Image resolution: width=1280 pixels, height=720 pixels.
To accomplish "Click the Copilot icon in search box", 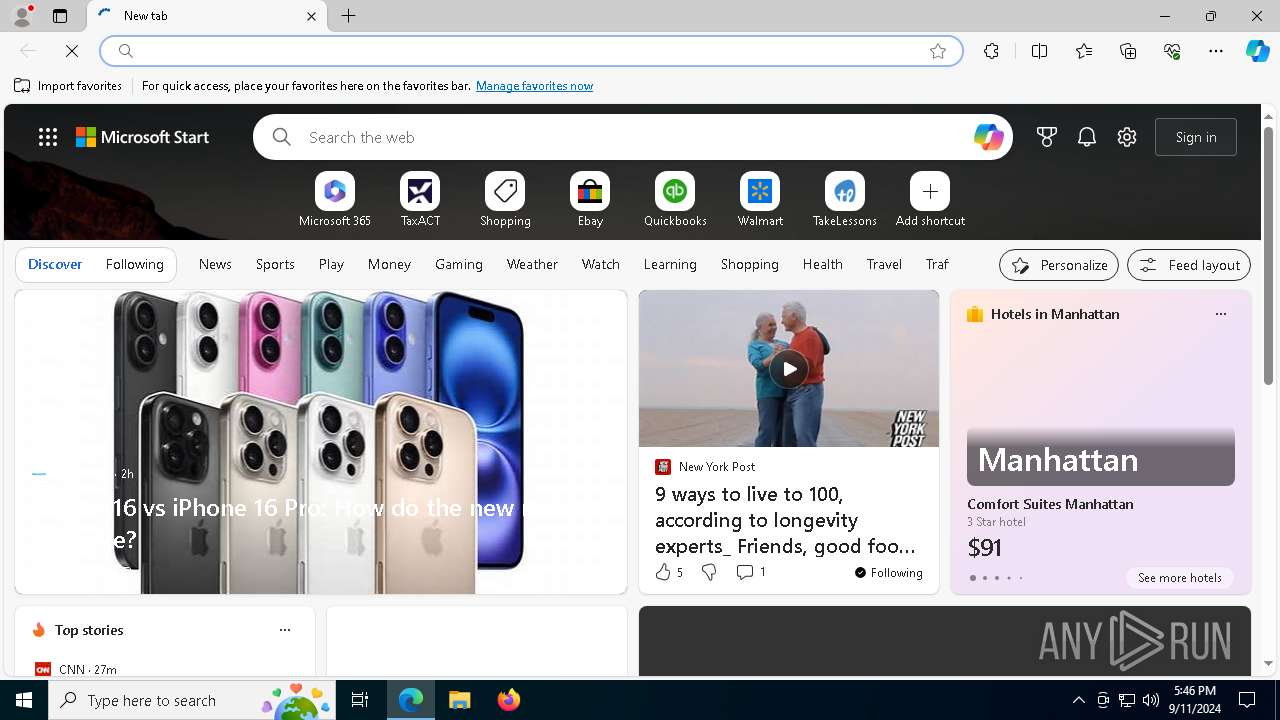I will (x=988, y=137).
